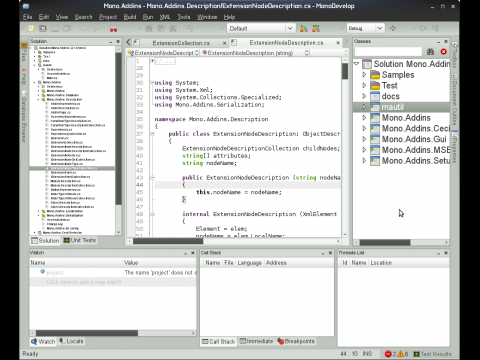
Task: Click the Save All toolbar icon
Action: [67, 29]
